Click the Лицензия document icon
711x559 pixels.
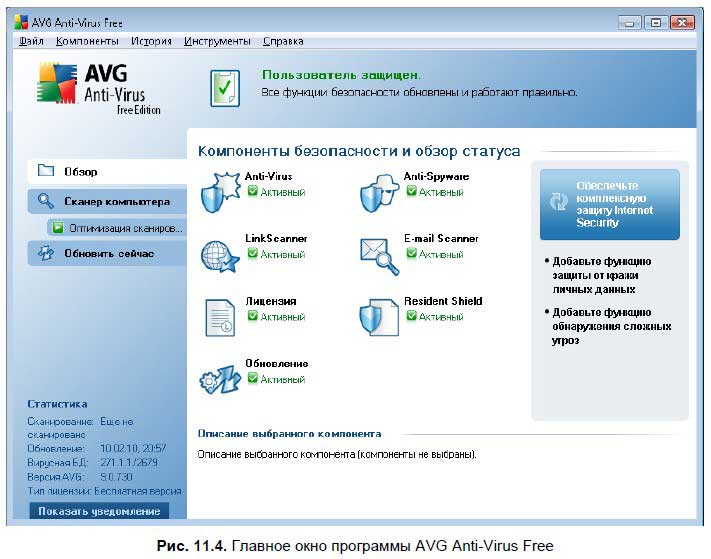[x=220, y=317]
